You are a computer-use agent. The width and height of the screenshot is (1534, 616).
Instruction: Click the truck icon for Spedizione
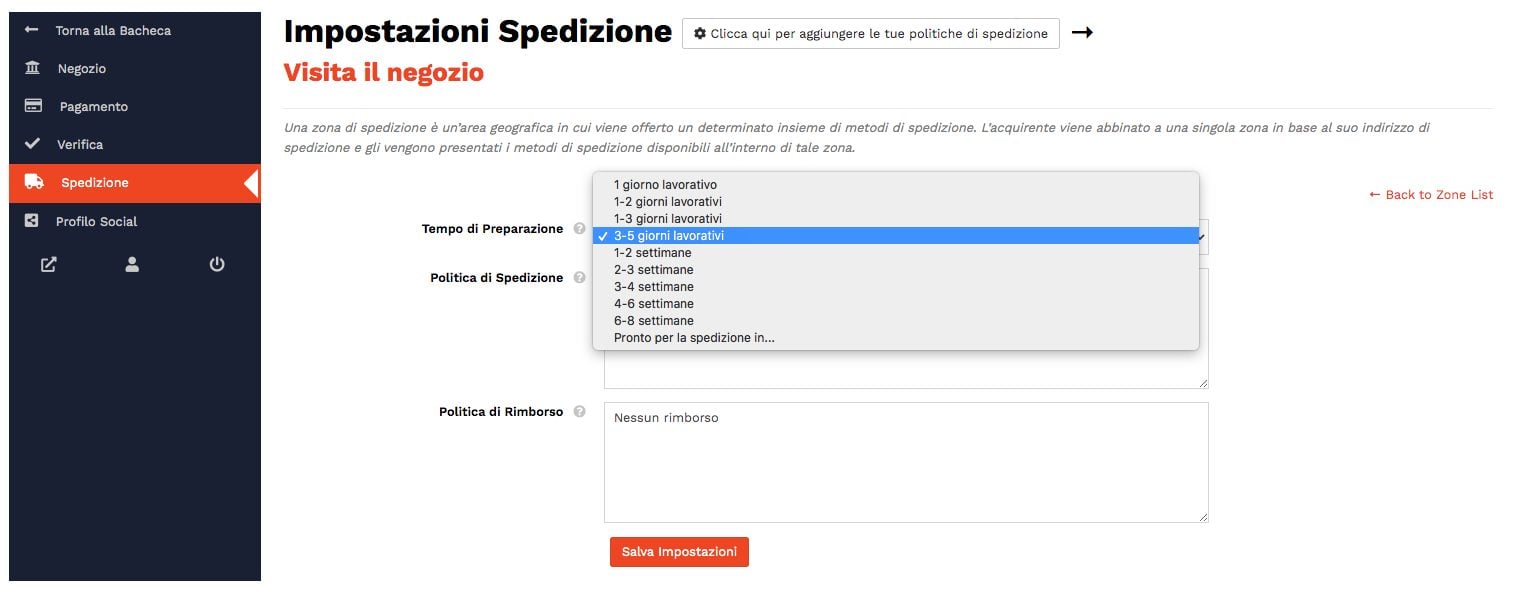click(34, 182)
